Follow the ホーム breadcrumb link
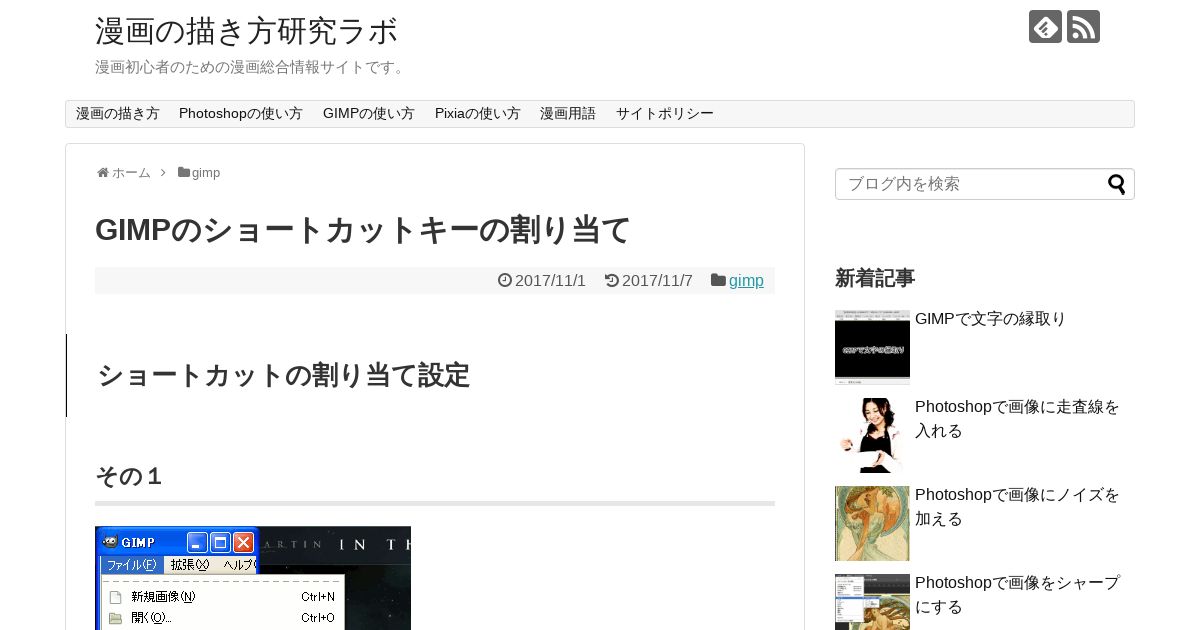Image resolution: width=1200 pixels, height=630 pixels. point(131,173)
